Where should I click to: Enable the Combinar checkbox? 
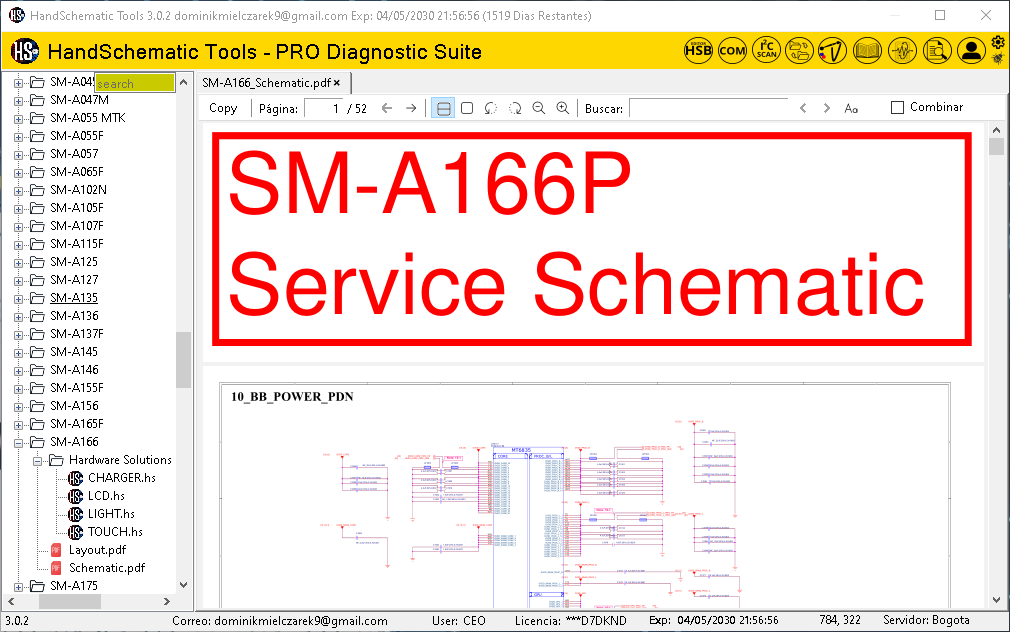[x=897, y=108]
